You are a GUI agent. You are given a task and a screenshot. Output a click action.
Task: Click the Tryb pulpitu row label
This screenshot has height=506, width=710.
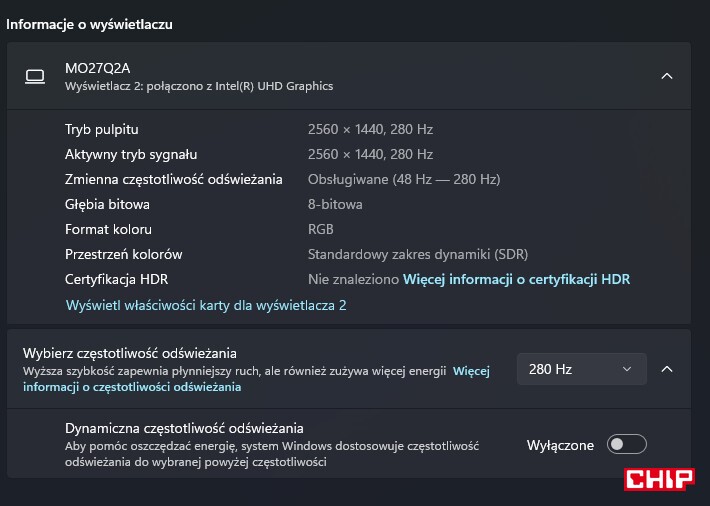tap(102, 130)
